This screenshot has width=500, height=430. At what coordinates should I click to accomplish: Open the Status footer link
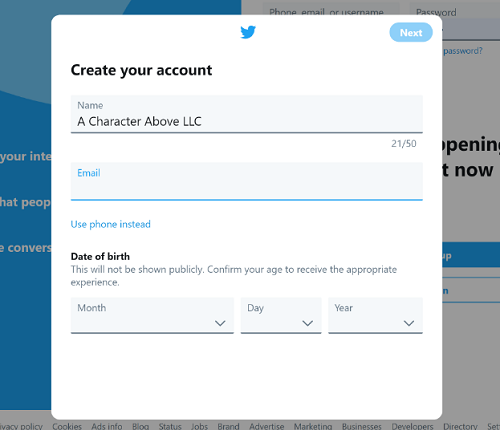click(x=170, y=426)
